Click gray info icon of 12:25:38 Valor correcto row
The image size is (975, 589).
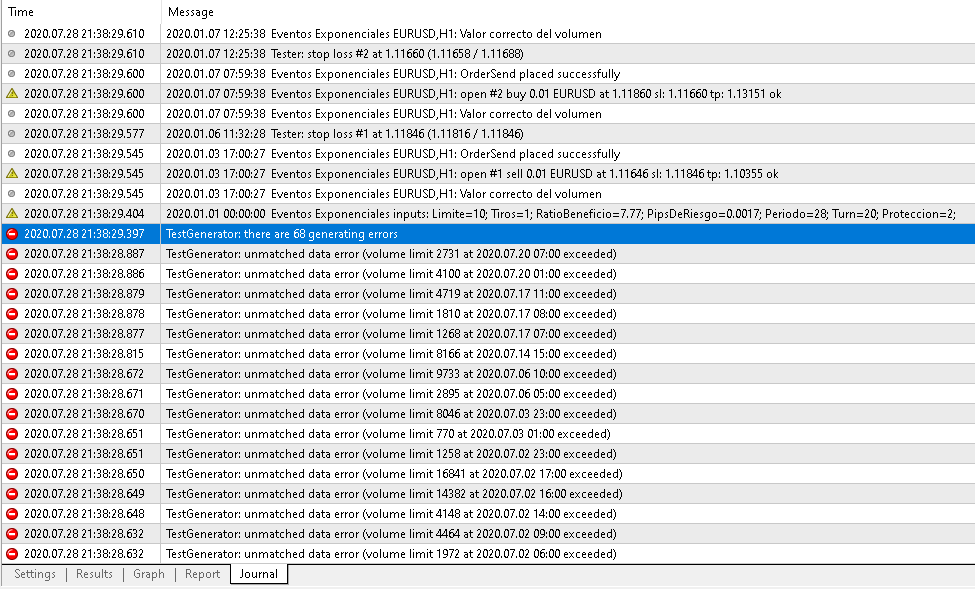pos(12,34)
